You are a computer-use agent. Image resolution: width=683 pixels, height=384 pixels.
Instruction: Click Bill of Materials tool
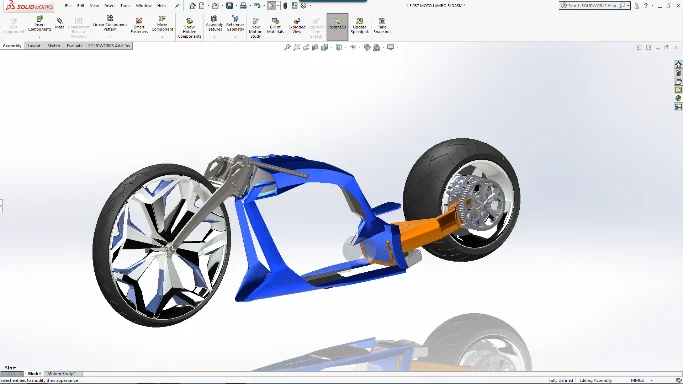pyautogui.click(x=275, y=26)
